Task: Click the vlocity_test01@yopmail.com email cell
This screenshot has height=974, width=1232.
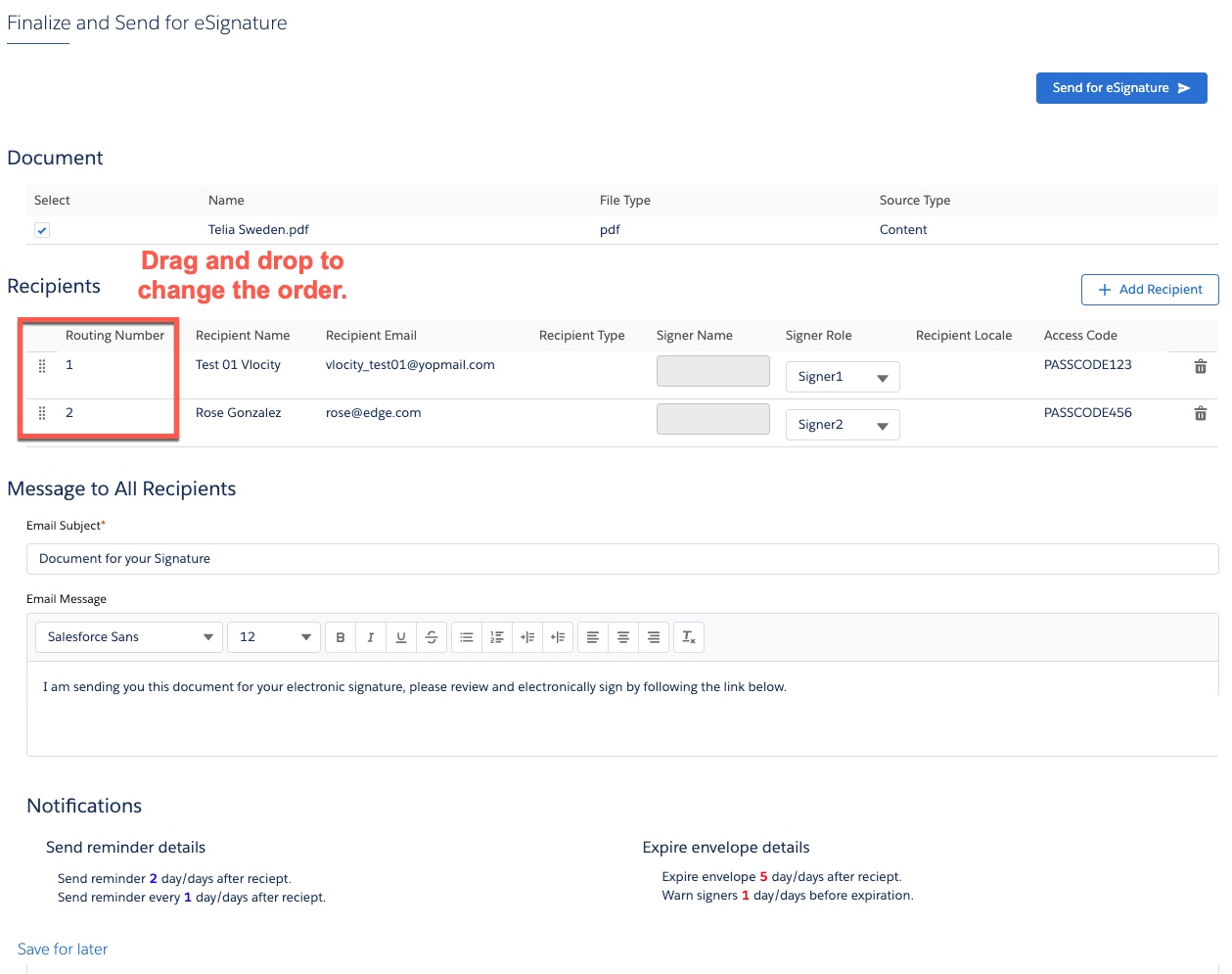Action: pos(410,365)
